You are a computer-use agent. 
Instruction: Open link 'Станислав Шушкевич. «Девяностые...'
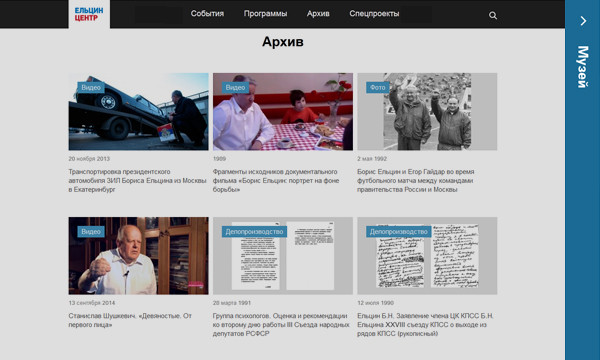(130, 320)
